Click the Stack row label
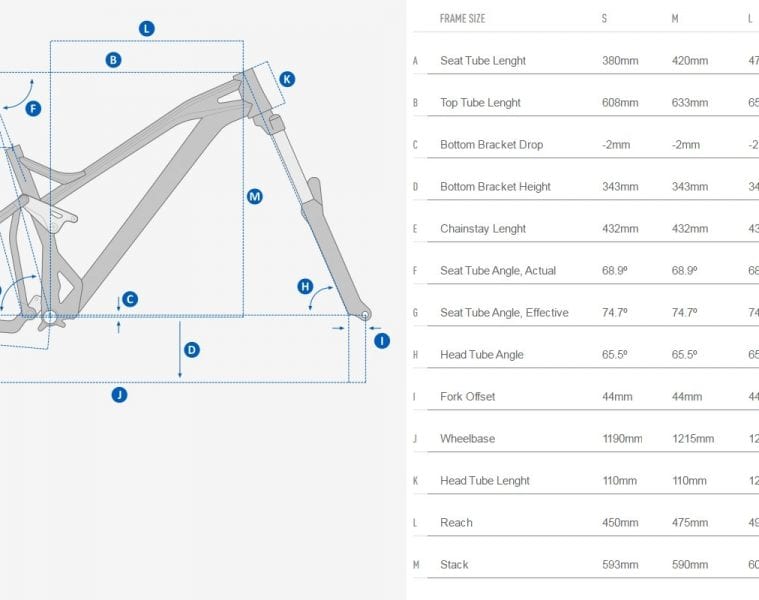This screenshot has width=759, height=600. (x=454, y=565)
